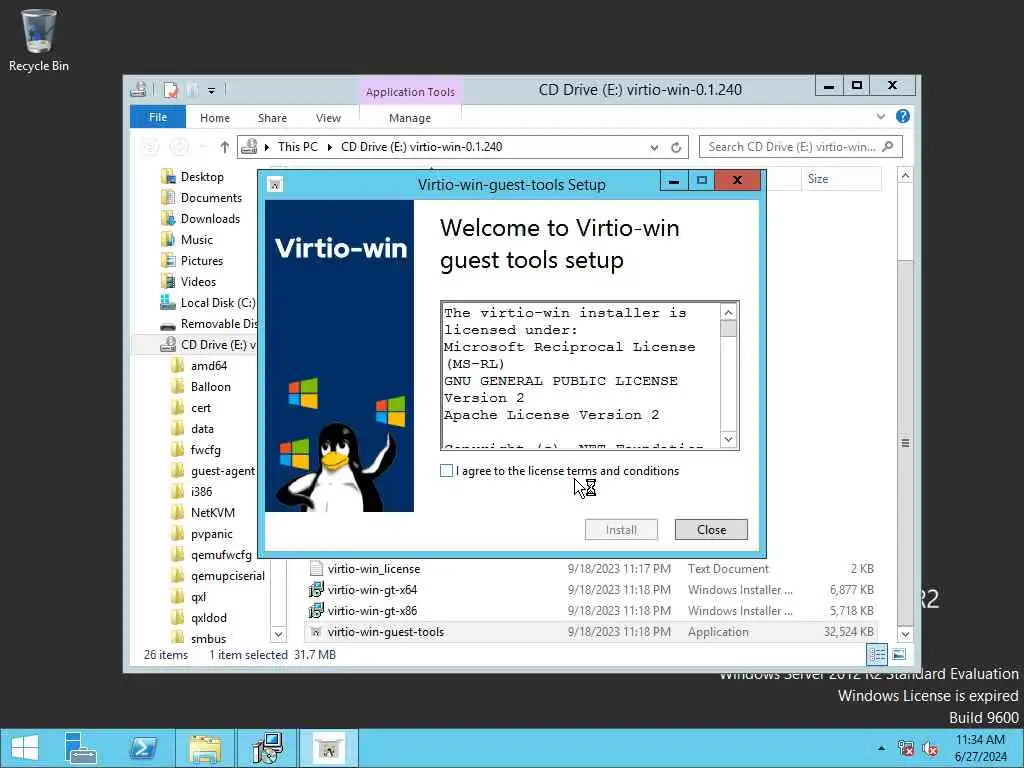Open File Explorer taskbar icon
Viewport: 1024px width, 768px height.
(205, 748)
